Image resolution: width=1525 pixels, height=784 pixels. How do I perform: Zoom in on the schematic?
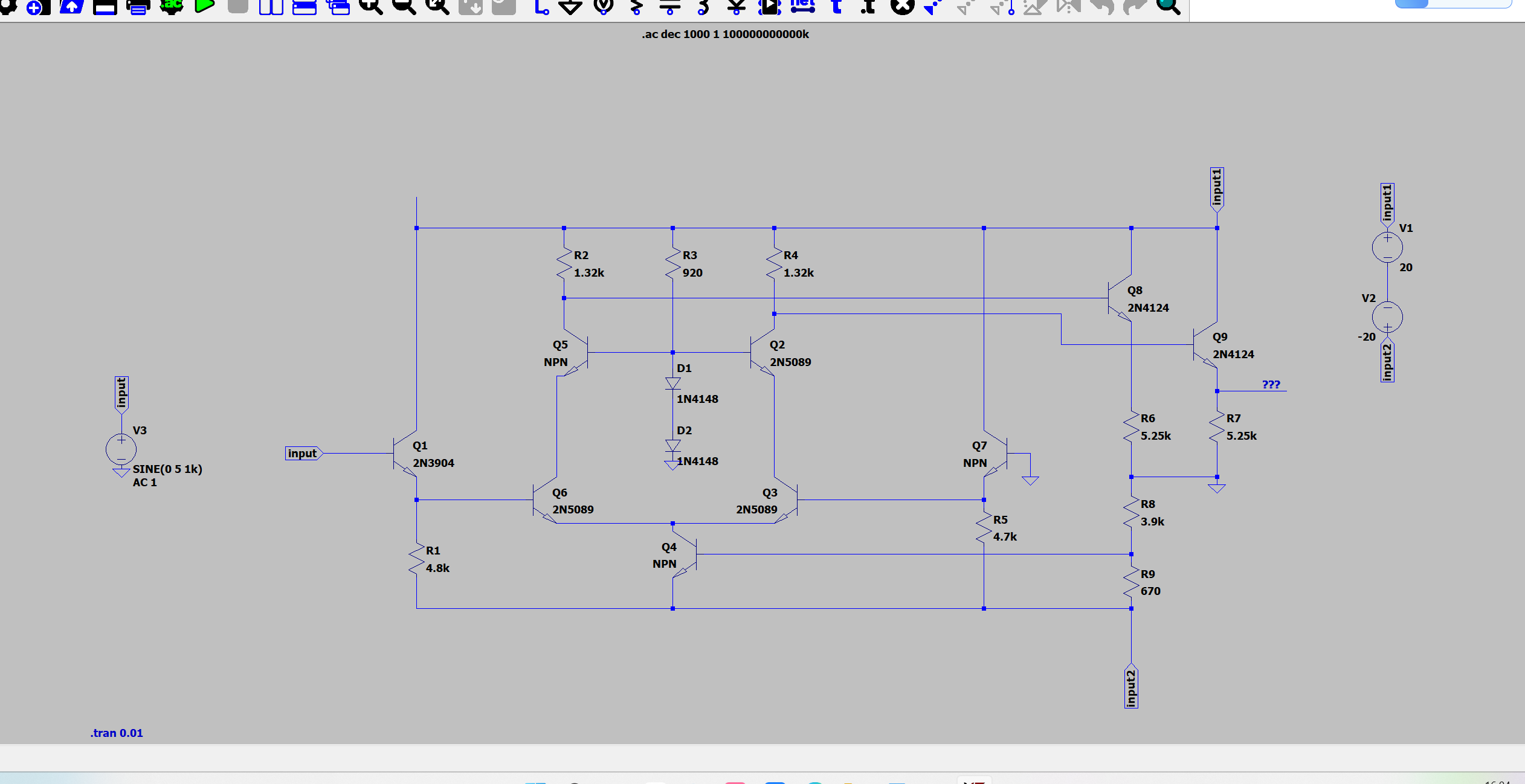(370, 6)
